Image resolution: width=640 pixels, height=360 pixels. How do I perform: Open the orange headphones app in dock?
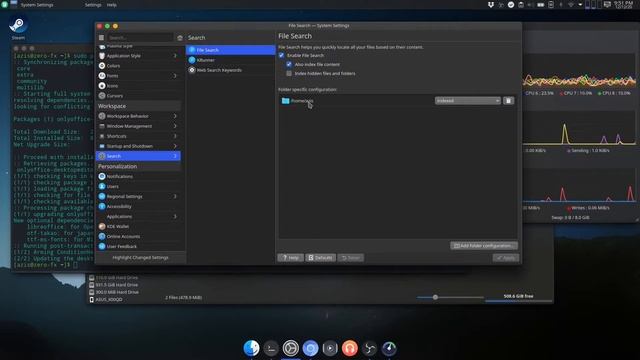[x=350, y=348]
